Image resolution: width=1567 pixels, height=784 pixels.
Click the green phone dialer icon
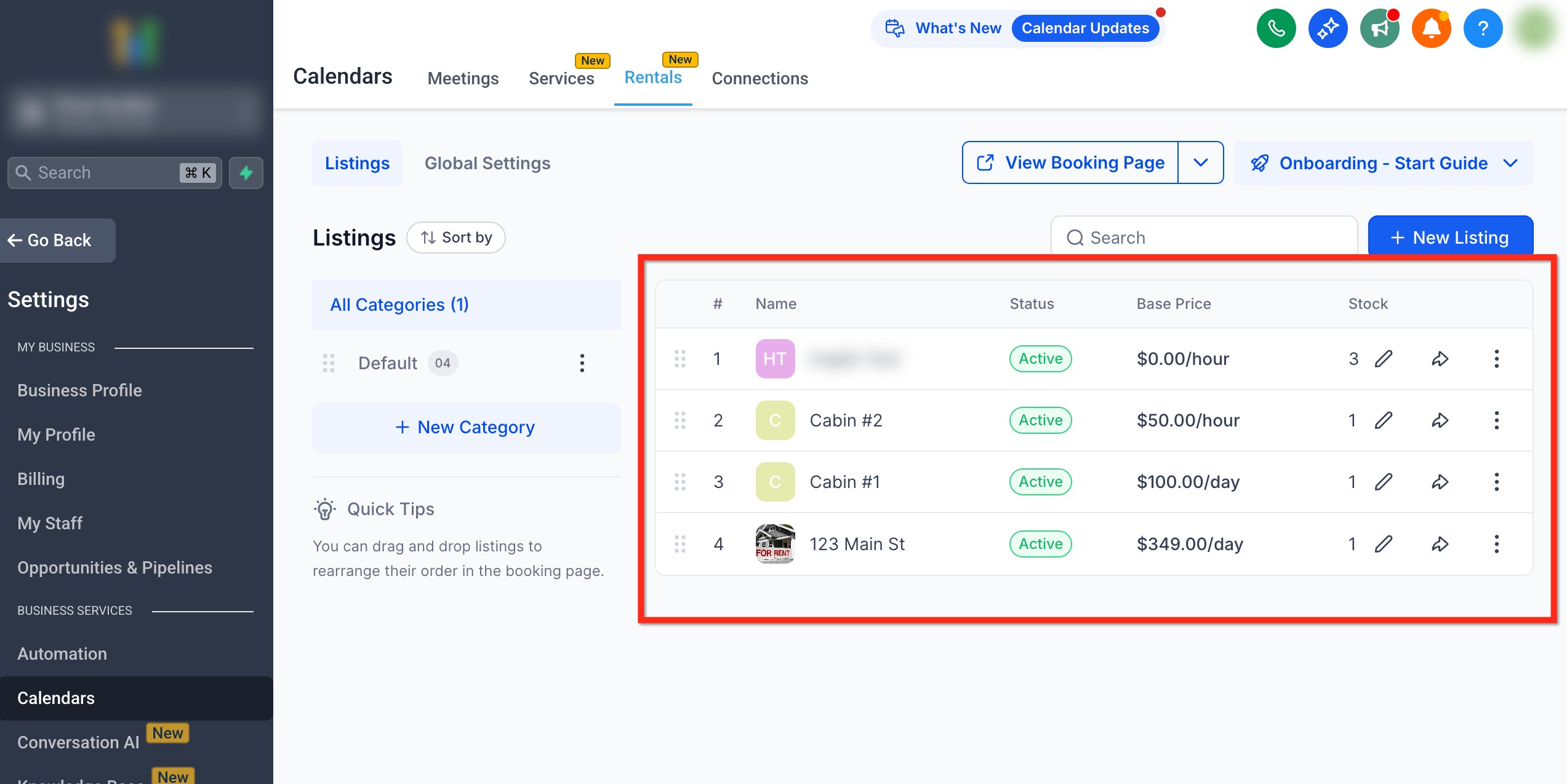tap(1276, 28)
